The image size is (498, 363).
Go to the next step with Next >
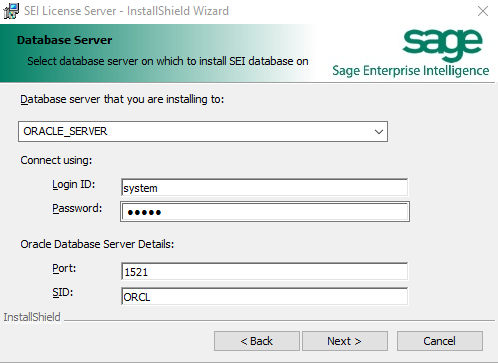coord(345,341)
